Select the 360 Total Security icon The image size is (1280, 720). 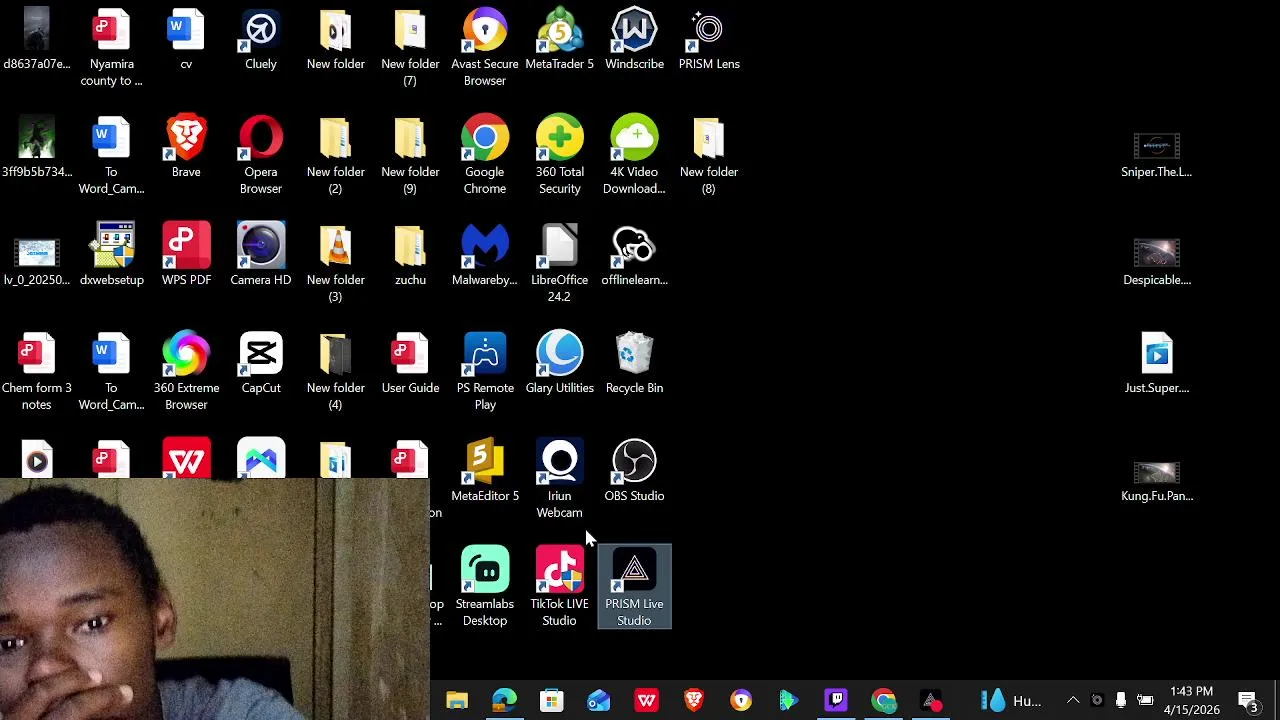tap(559, 156)
